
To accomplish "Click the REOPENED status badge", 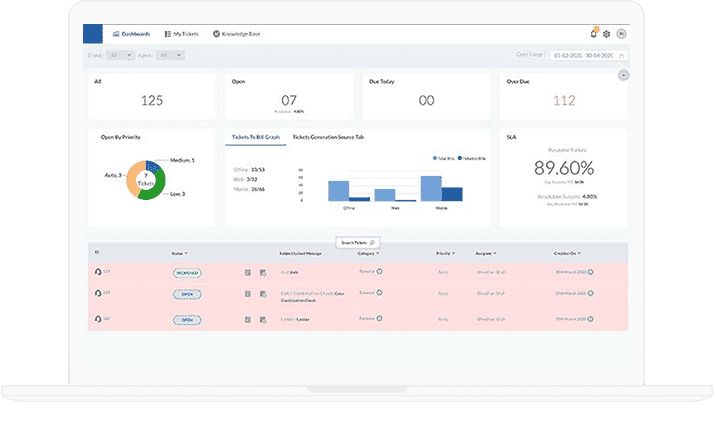I will coord(187,272).
